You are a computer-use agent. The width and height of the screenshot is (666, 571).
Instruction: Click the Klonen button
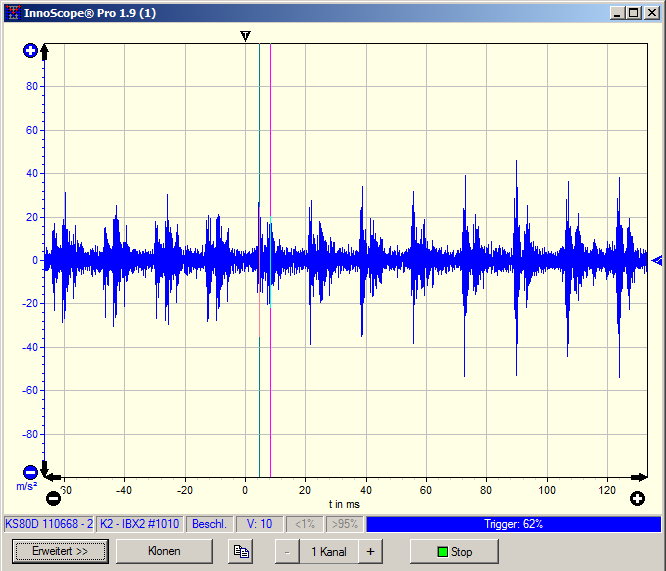click(164, 551)
